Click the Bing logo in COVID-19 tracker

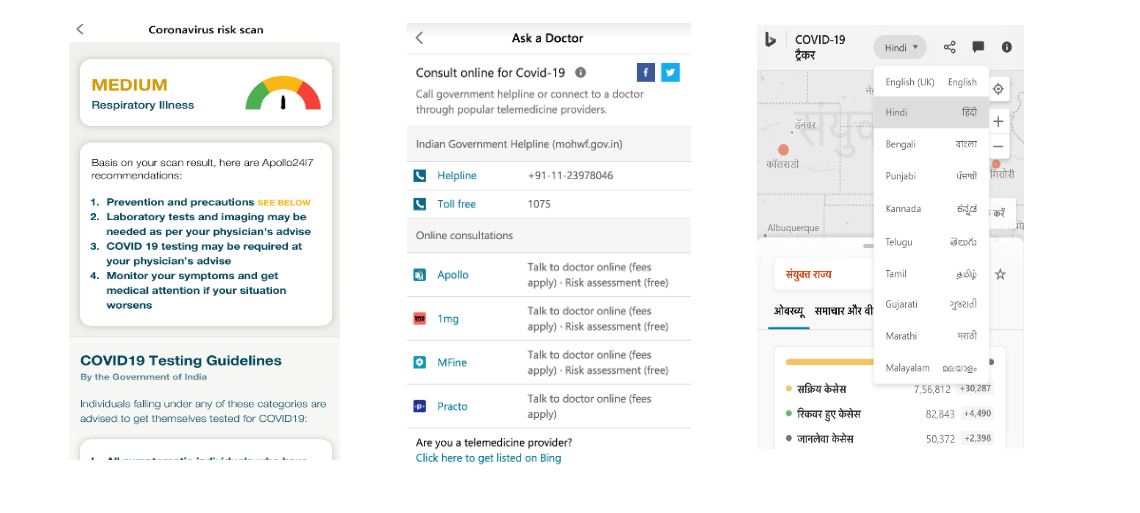click(771, 40)
